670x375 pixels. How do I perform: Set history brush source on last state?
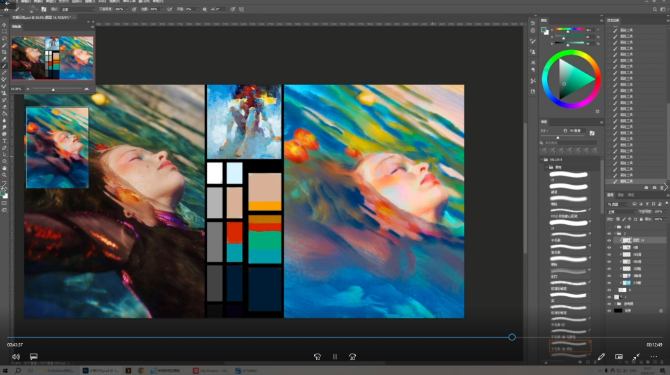tap(609, 182)
